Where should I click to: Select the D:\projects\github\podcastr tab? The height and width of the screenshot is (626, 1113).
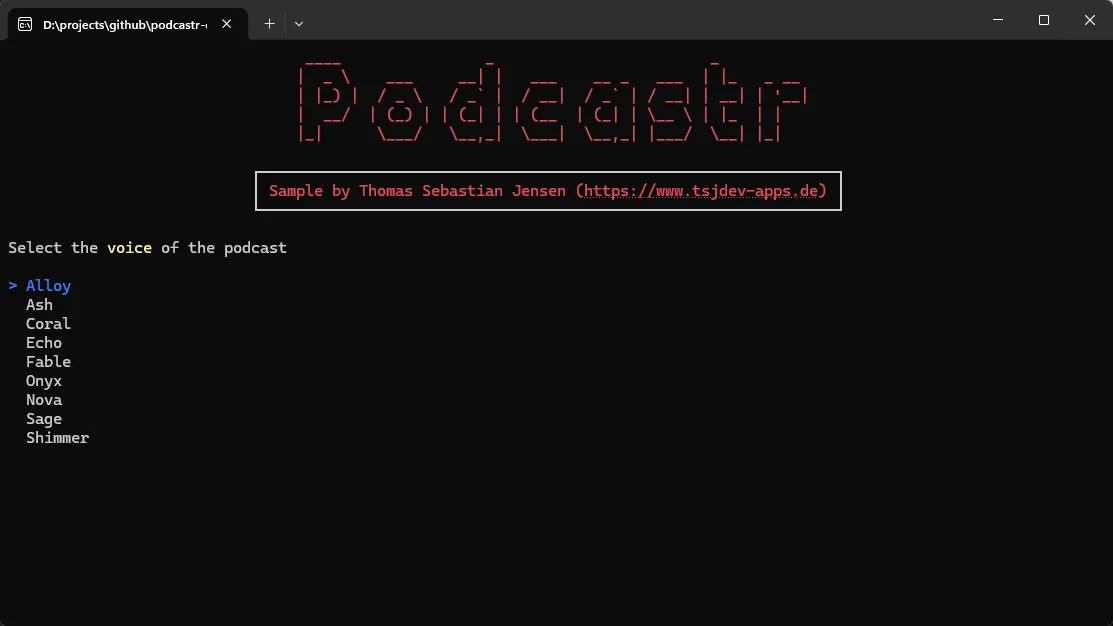pos(124,24)
